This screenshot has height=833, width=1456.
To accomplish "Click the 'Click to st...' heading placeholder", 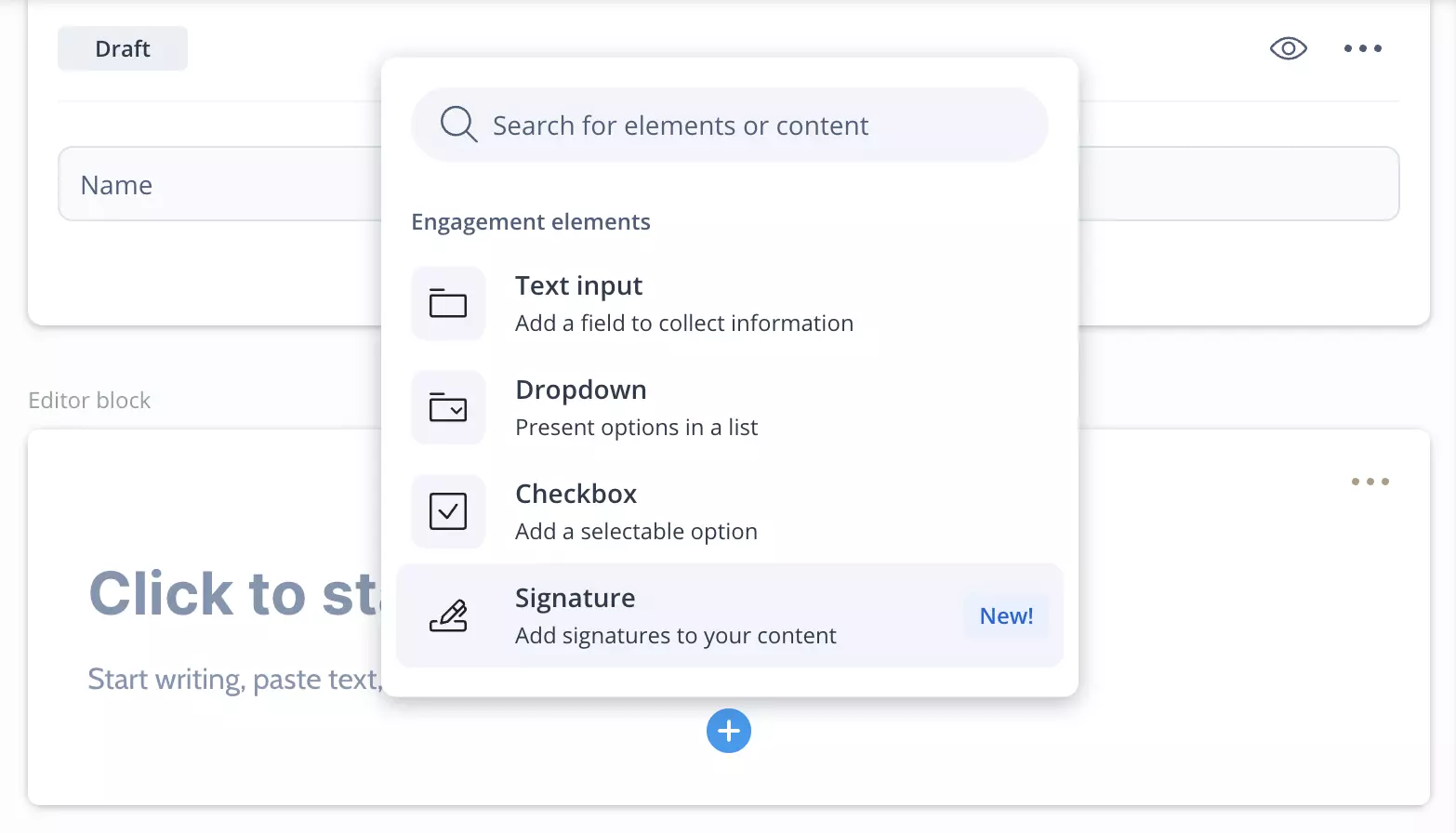I will (234, 593).
